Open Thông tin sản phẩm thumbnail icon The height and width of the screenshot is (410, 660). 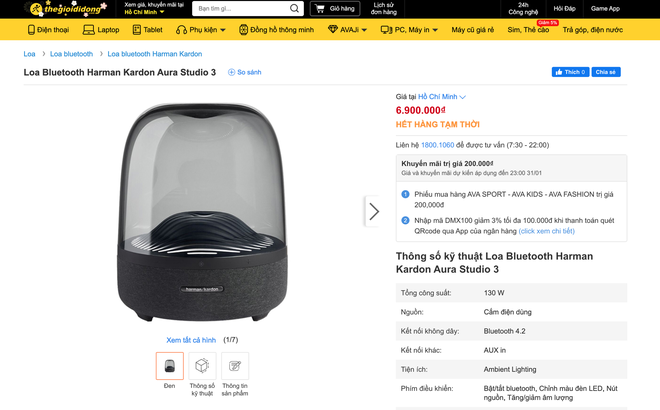coord(235,366)
